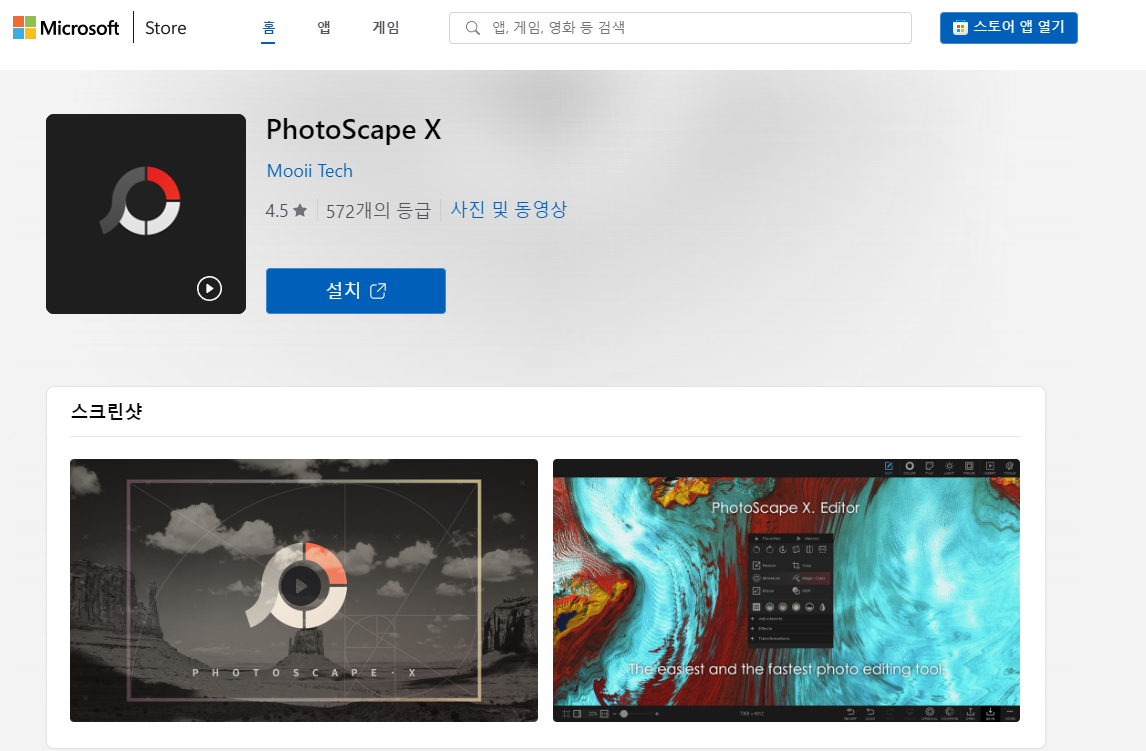
Task: Open the 게임 tab
Action: click(x=386, y=28)
